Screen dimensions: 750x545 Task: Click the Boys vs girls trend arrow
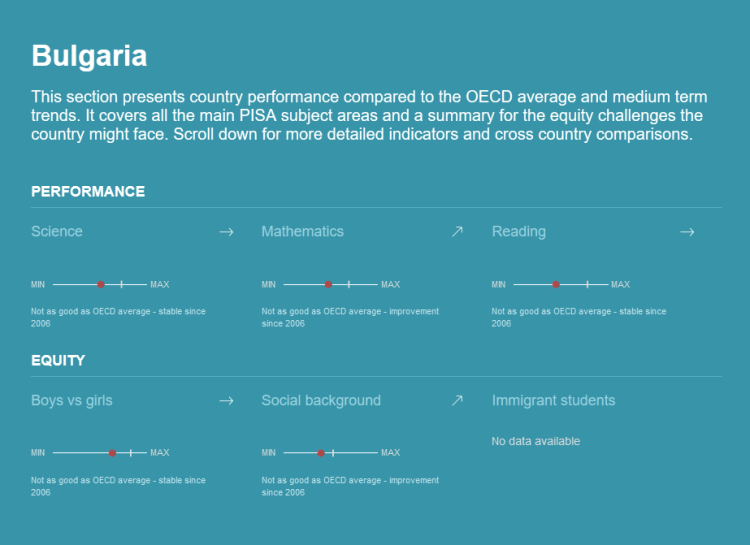coord(226,401)
